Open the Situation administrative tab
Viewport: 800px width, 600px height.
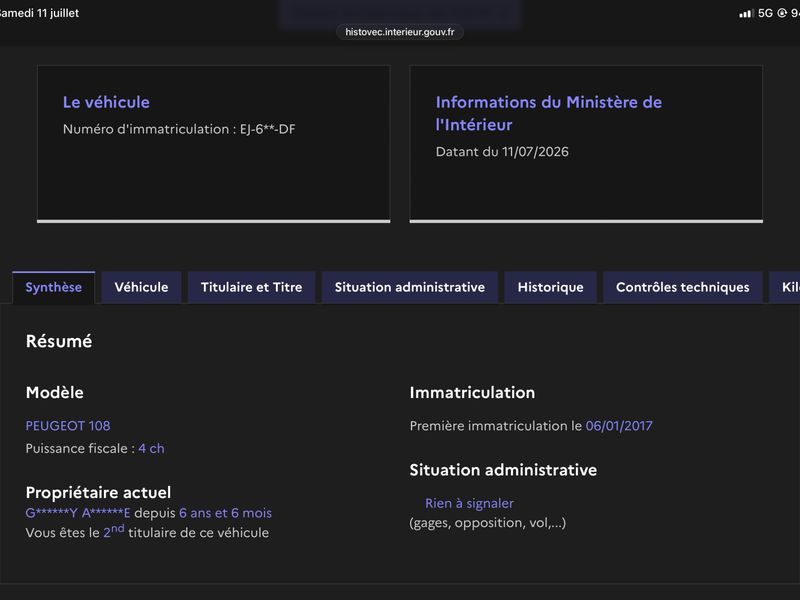410,287
